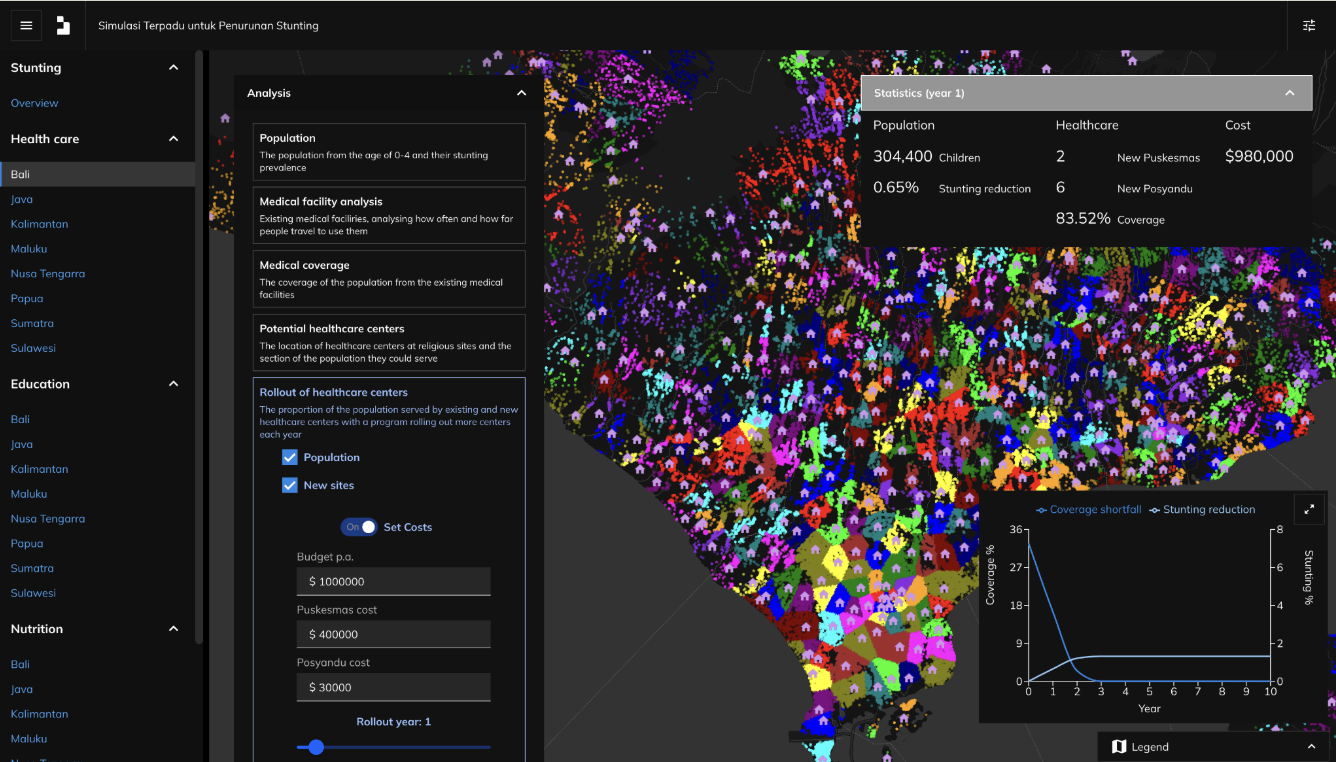
Task: Uncheck the Population checkbox
Action: (x=290, y=457)
